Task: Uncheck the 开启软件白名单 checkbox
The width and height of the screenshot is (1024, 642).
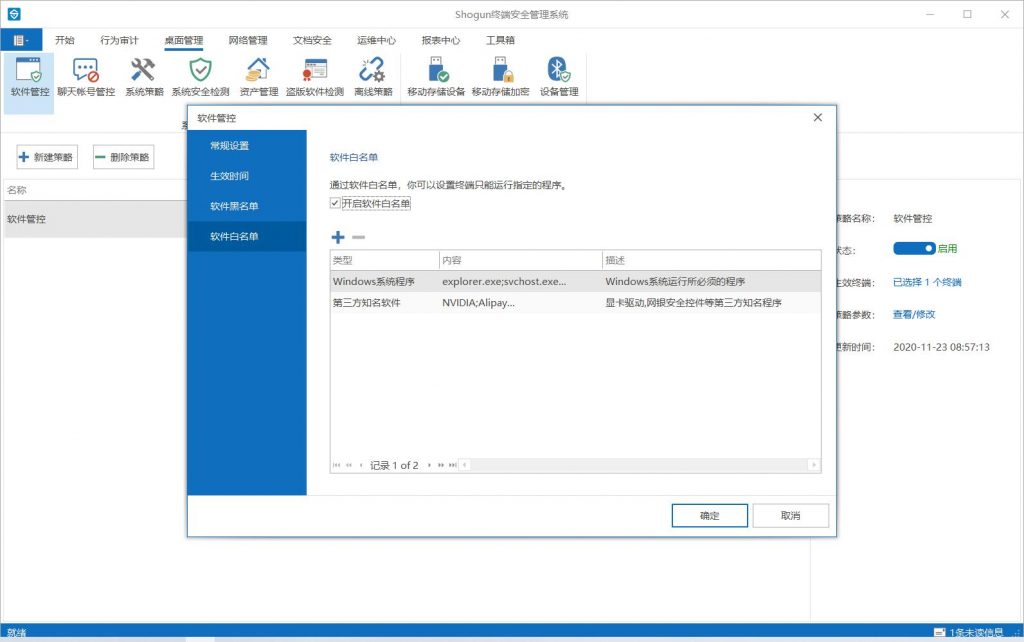Action: 336,203
